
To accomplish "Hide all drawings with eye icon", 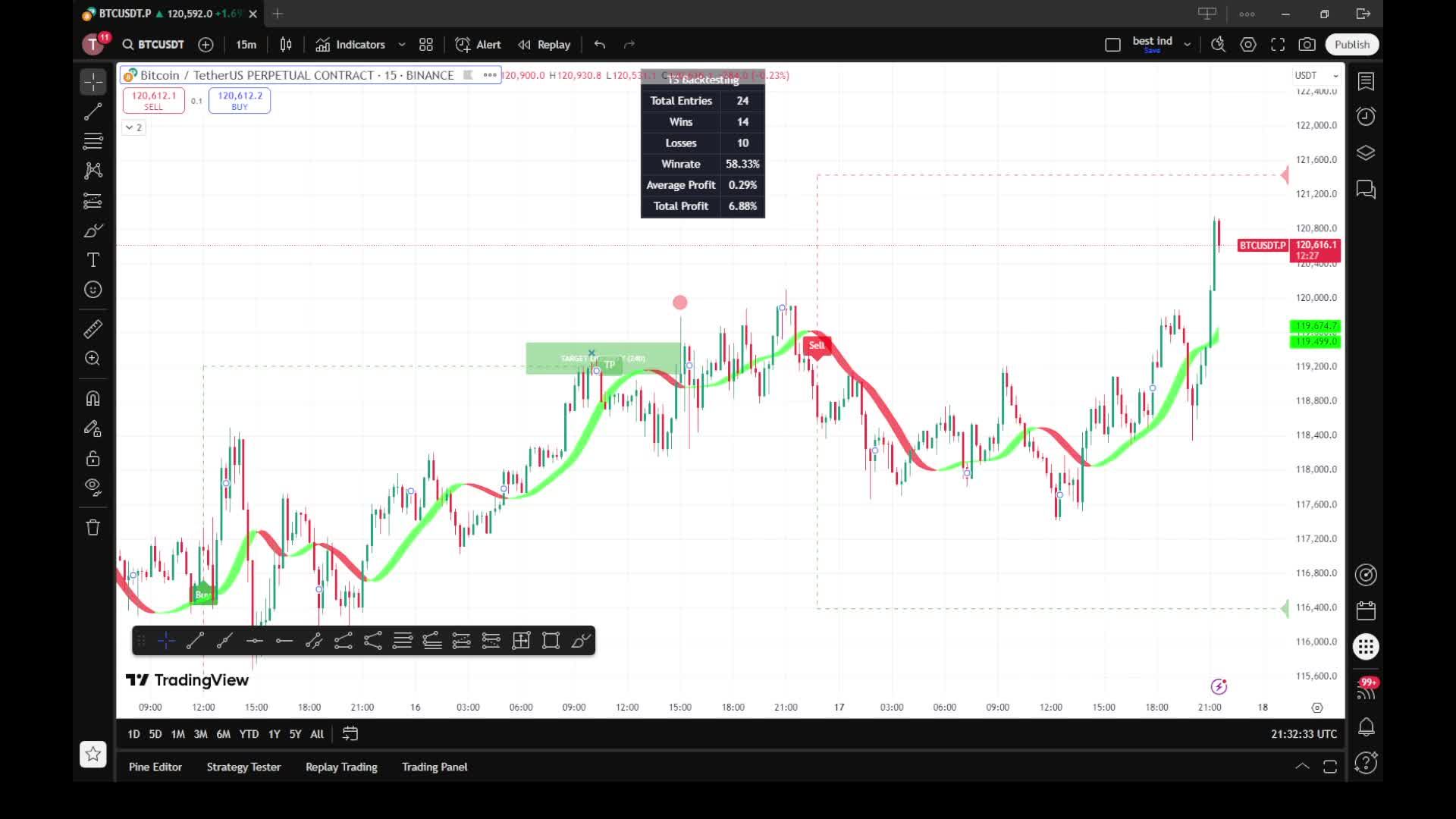I will (93, 488).
